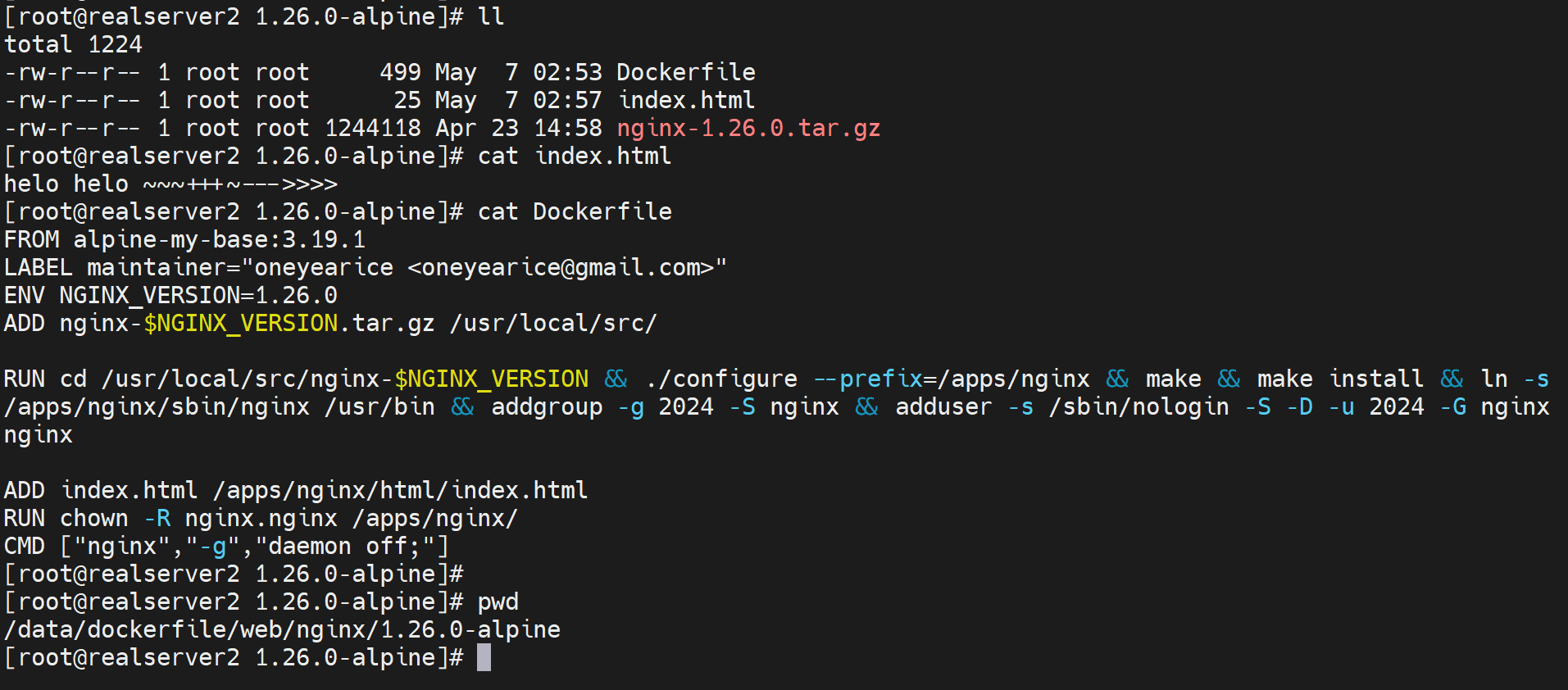This screenshot has width=1568, height=690.
Task: Click the CMD line with "daemon off;"
Action: pos(226,546)
